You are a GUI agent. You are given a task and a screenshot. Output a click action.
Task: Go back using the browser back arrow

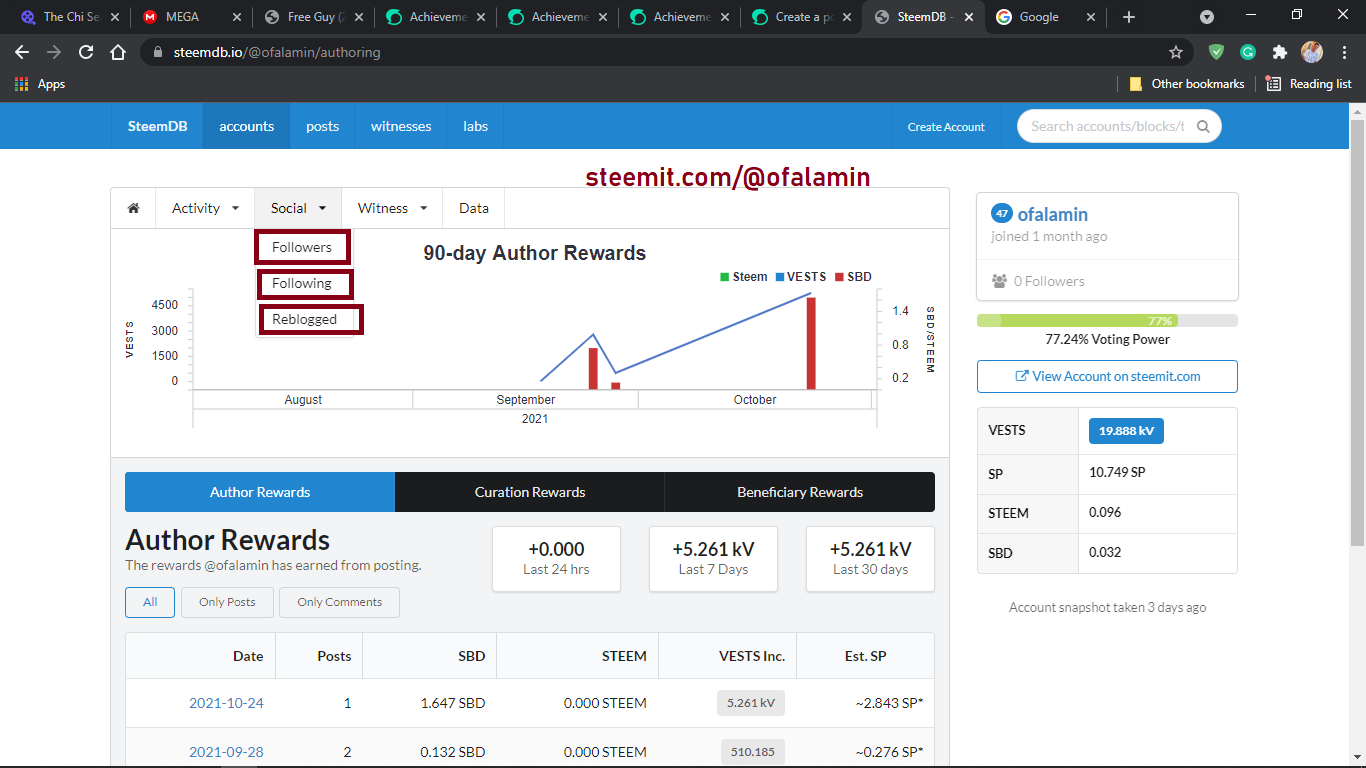tap(22, 52)
